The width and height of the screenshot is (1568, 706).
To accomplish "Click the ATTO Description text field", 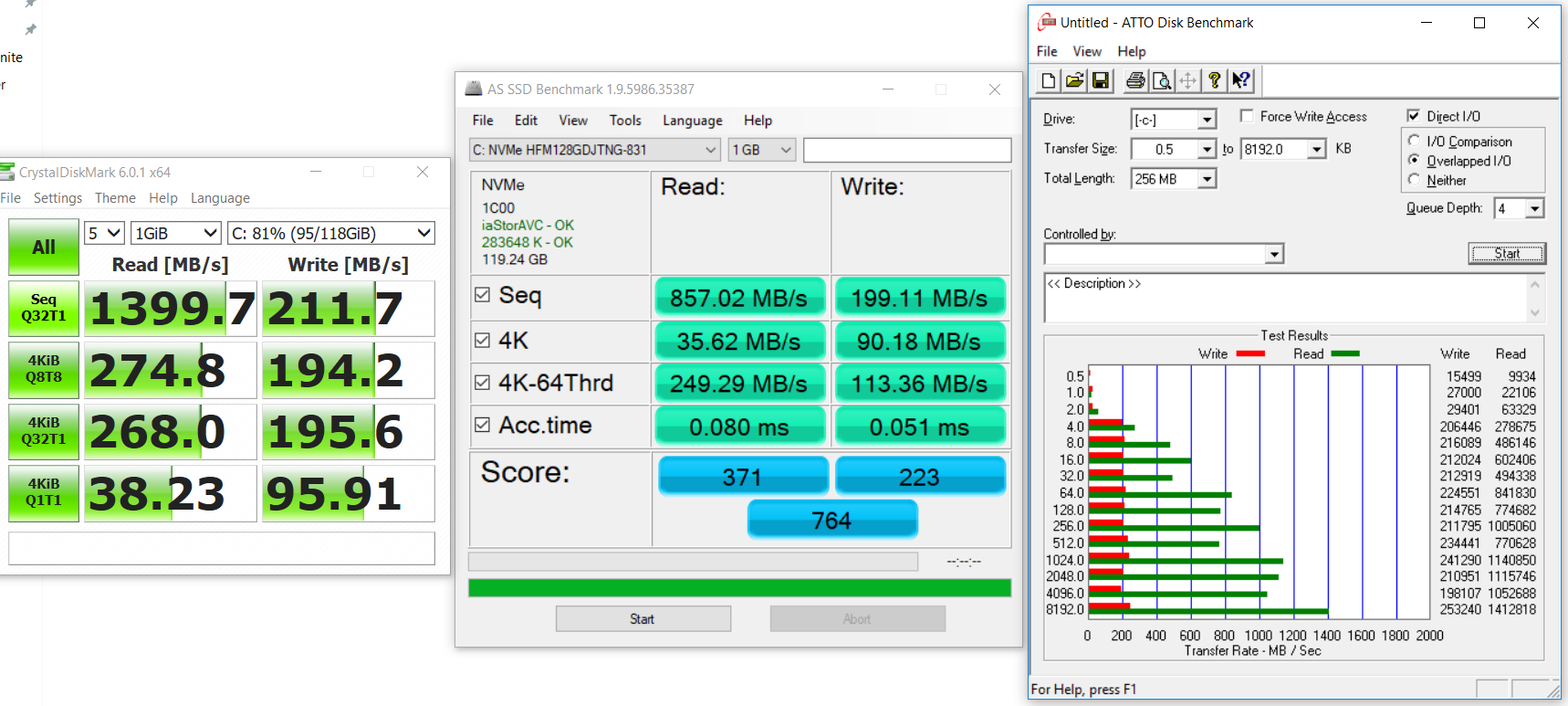I will point(1285,298).
